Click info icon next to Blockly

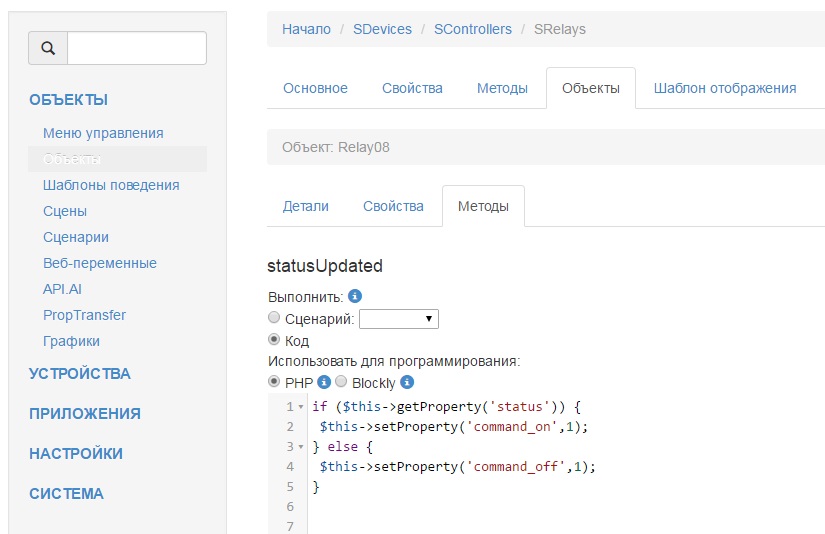407,382
